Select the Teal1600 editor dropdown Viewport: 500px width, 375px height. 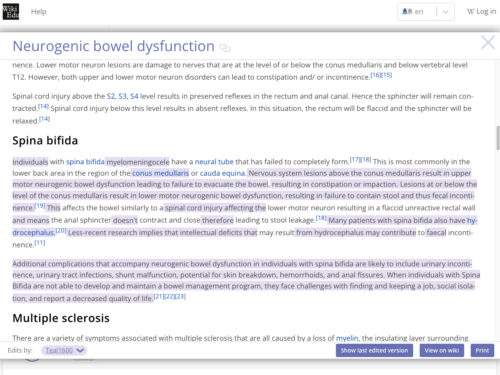coord(64,350)
